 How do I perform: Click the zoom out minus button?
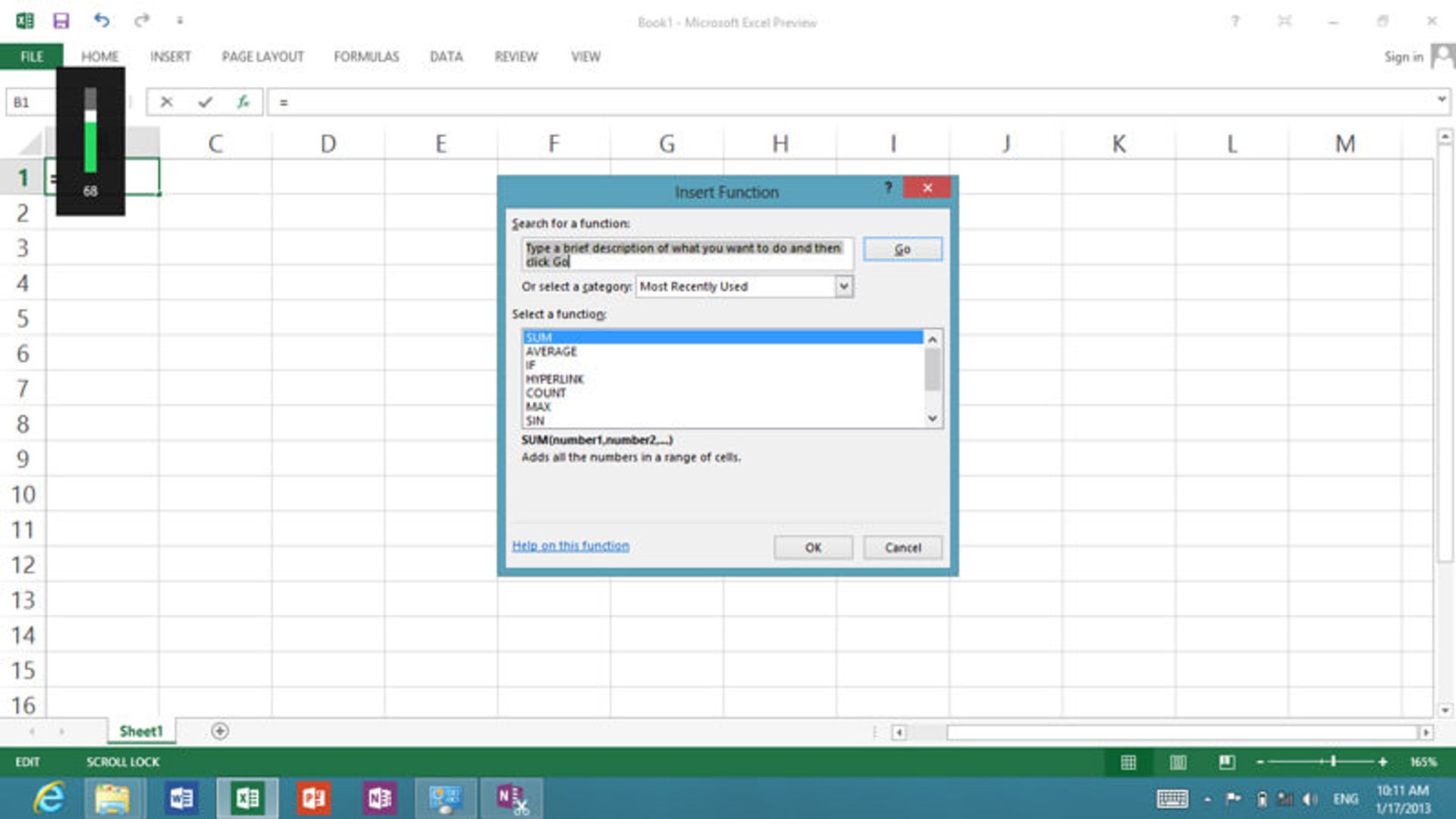[x=1260, y=762]
